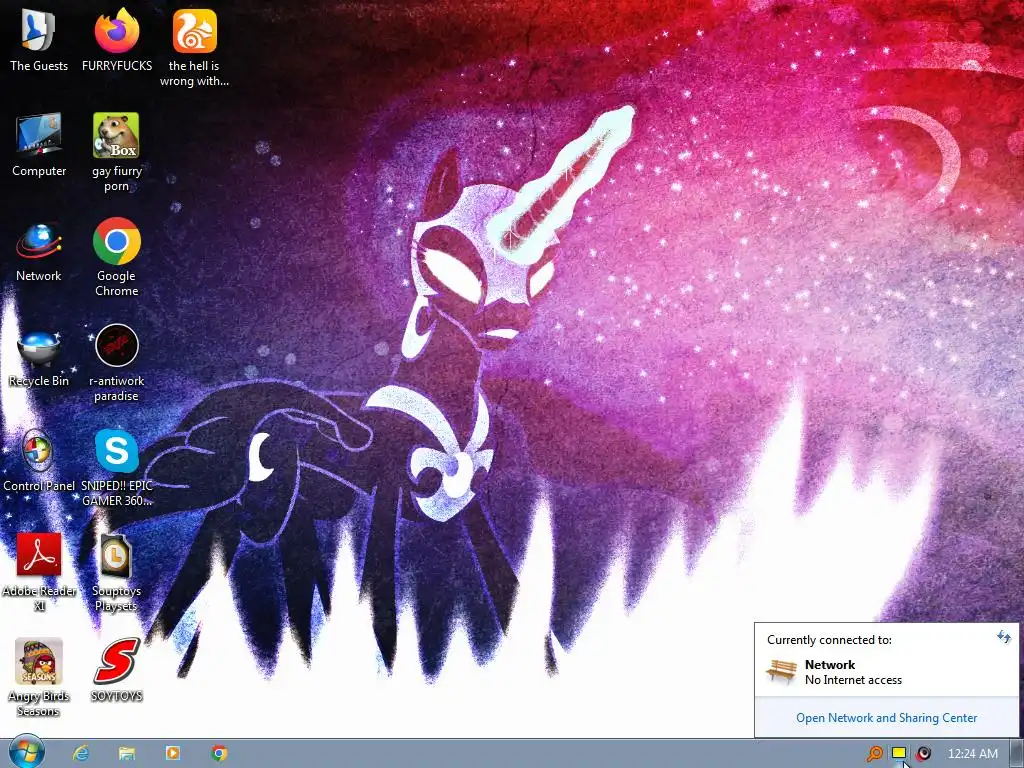Click the 12:24 AM taskbar clock

(x=972, y=754)
